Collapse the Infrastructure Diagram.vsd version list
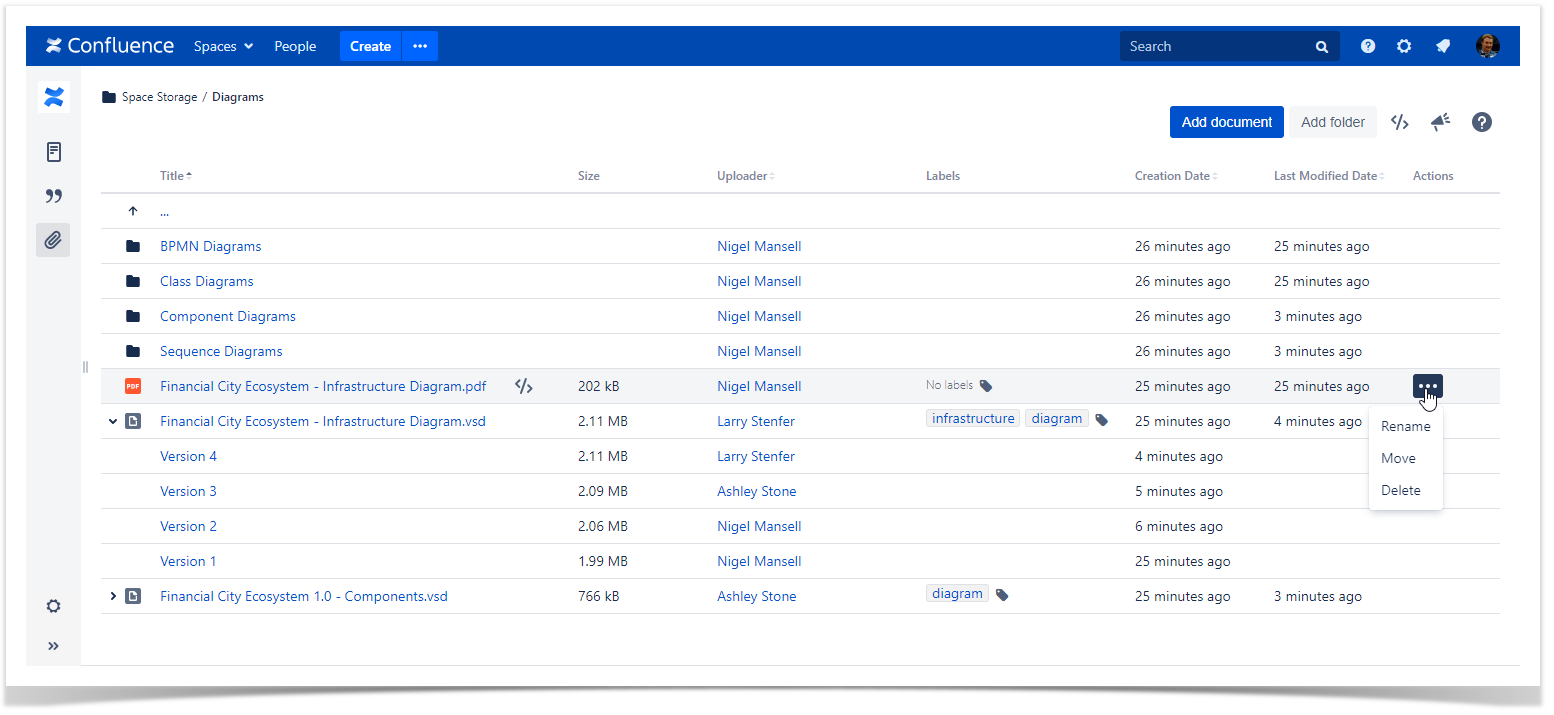This screenshot has height=715, width=1554. point(112,421)
